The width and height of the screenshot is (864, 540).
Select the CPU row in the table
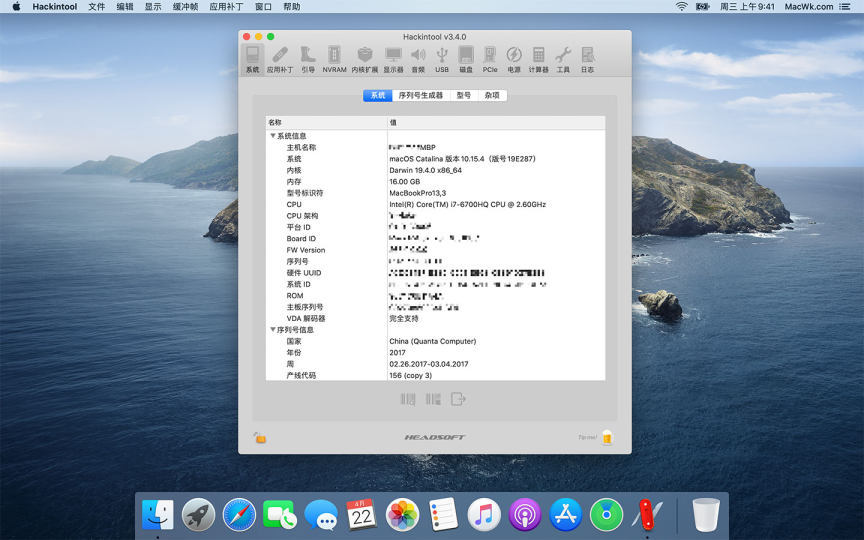[x=294, y=204]
